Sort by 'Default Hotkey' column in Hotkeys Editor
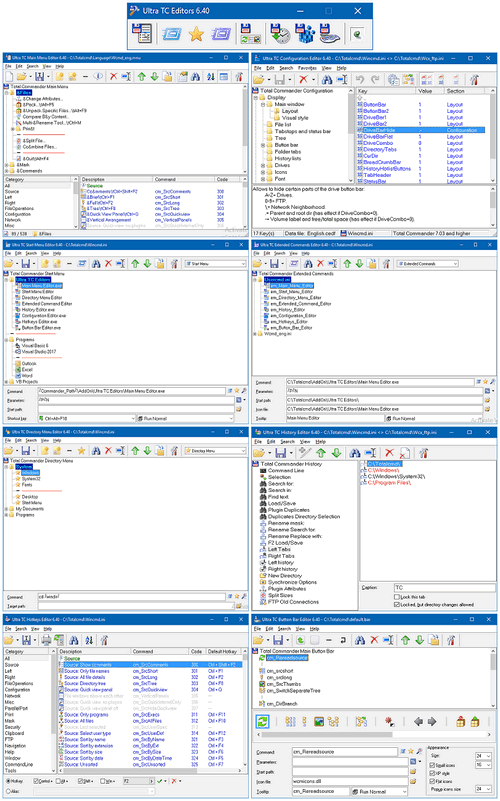The height and width of the screenshot is (801, 500). click(224, 651)
